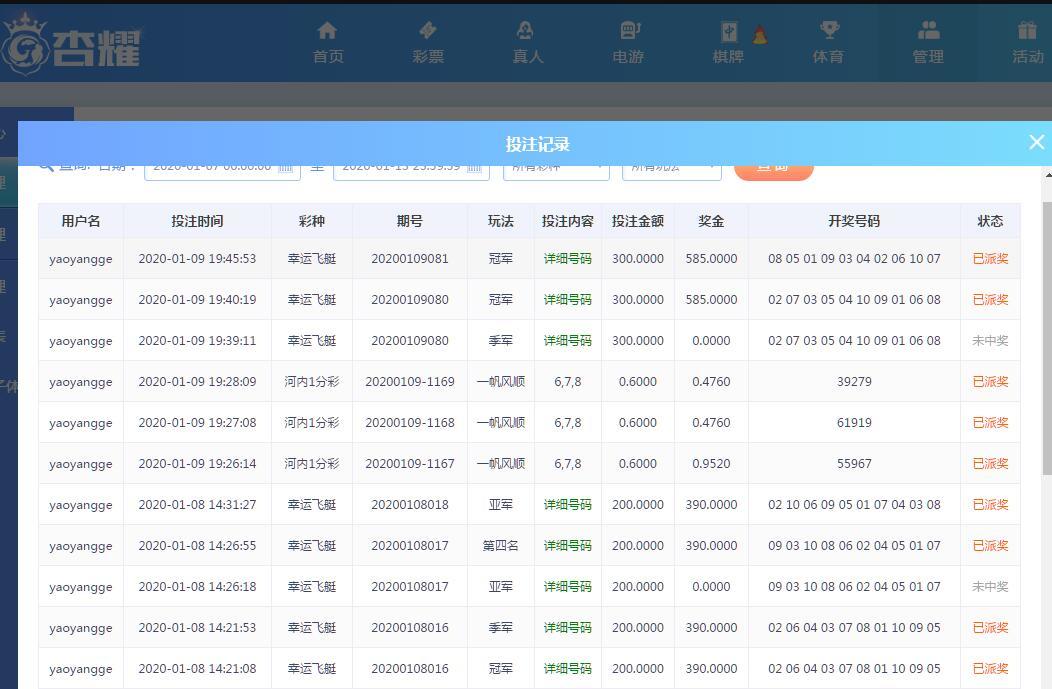Click the 投注内容 column header
Screen dimensions: 1052x689
coord(568,221)
